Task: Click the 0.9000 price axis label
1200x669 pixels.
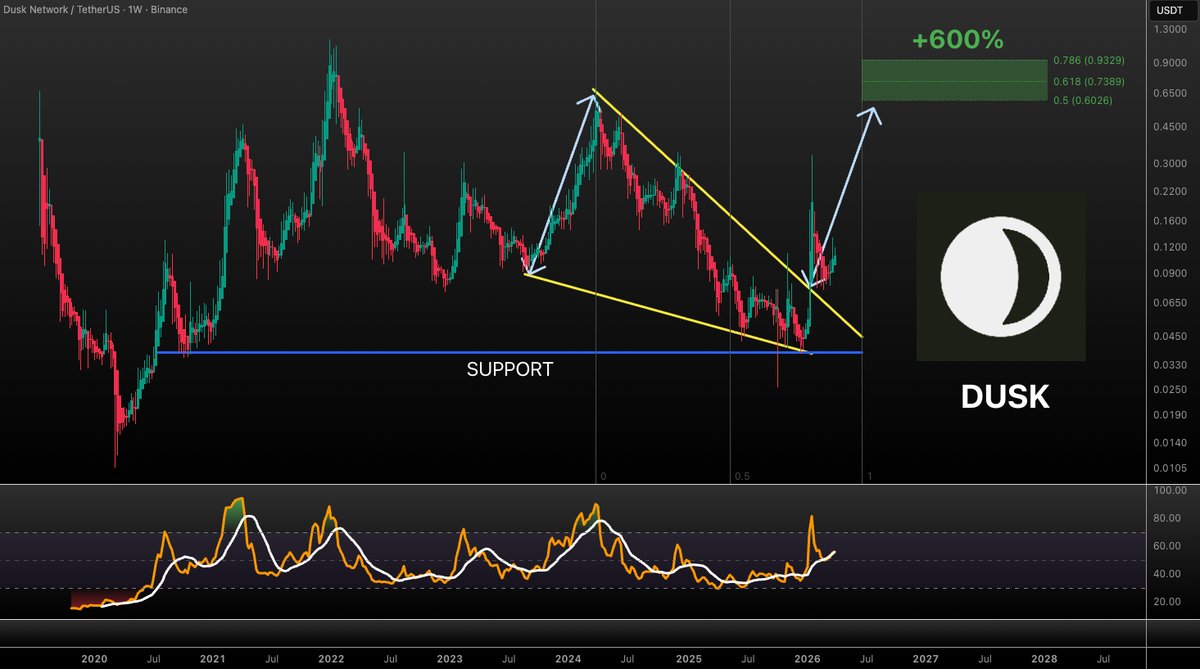Action: tap(1172, 63)
